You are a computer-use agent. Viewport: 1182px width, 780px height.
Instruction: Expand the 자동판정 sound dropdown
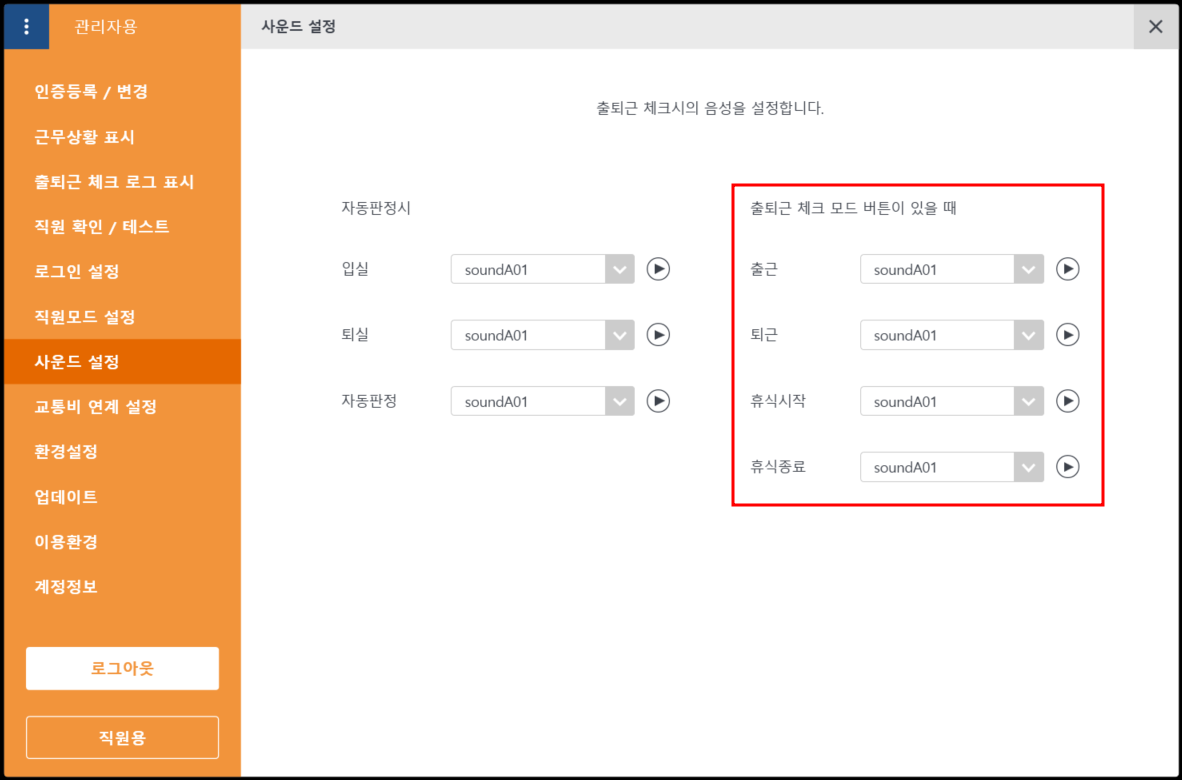(x=542, y=401)
